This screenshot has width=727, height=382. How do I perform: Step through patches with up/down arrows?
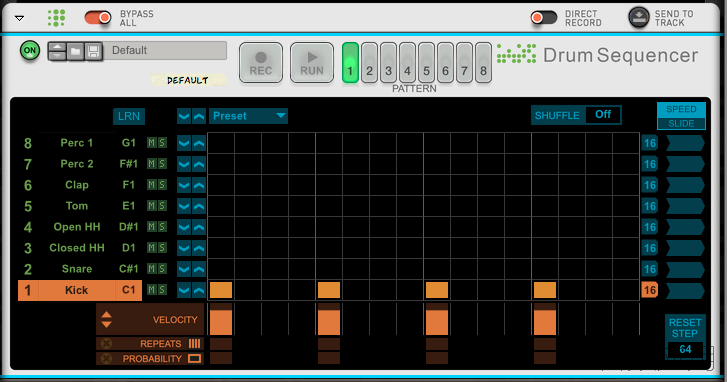pyautogui.click(x=57, y=51)
